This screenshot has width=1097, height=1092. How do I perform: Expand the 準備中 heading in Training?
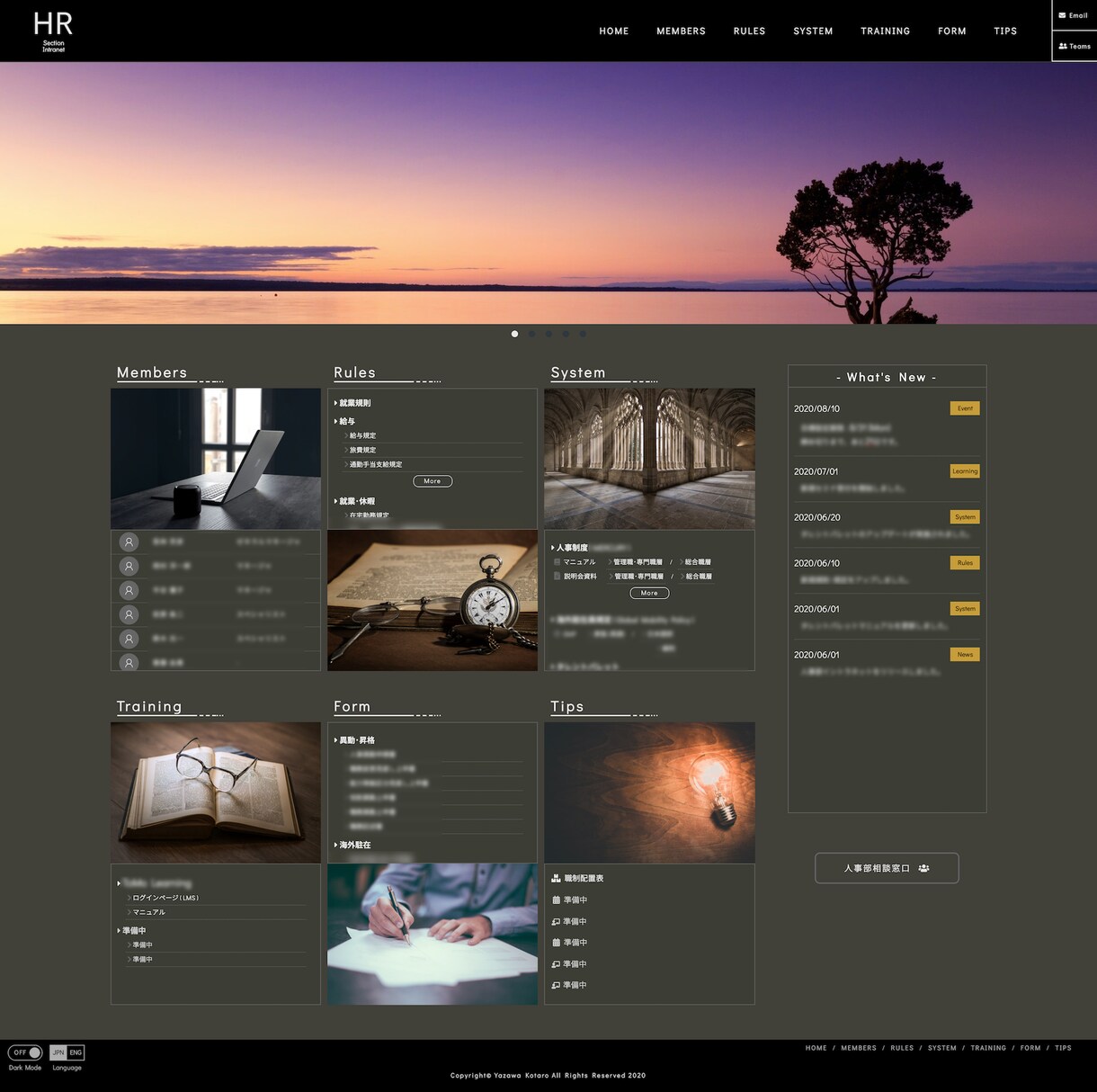[131, 931]
